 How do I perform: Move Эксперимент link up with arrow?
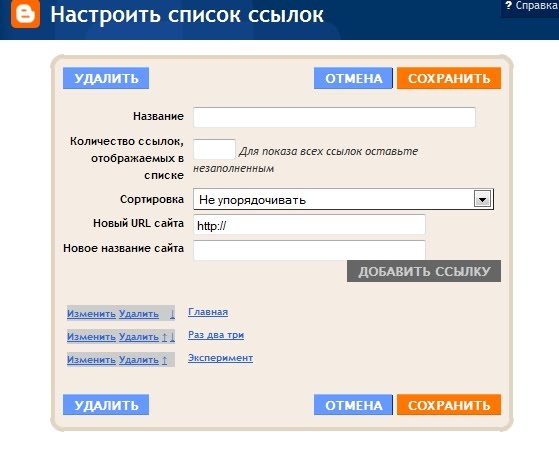coord(164,360)
